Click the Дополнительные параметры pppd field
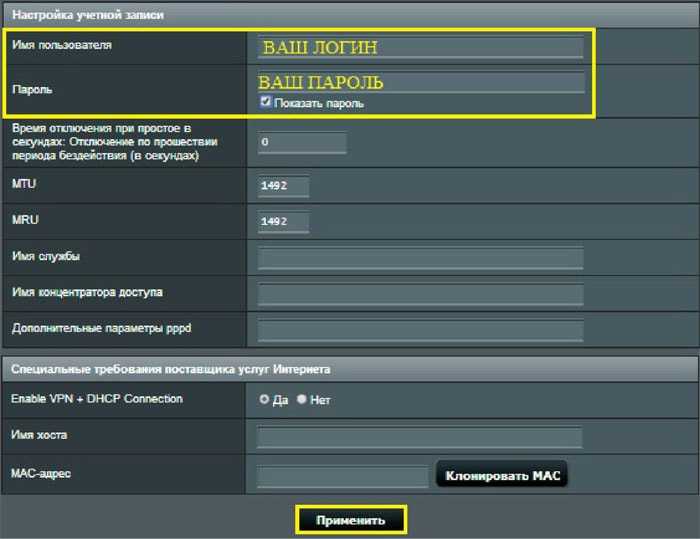Viewport: 700px width, 539px height. 421,330
